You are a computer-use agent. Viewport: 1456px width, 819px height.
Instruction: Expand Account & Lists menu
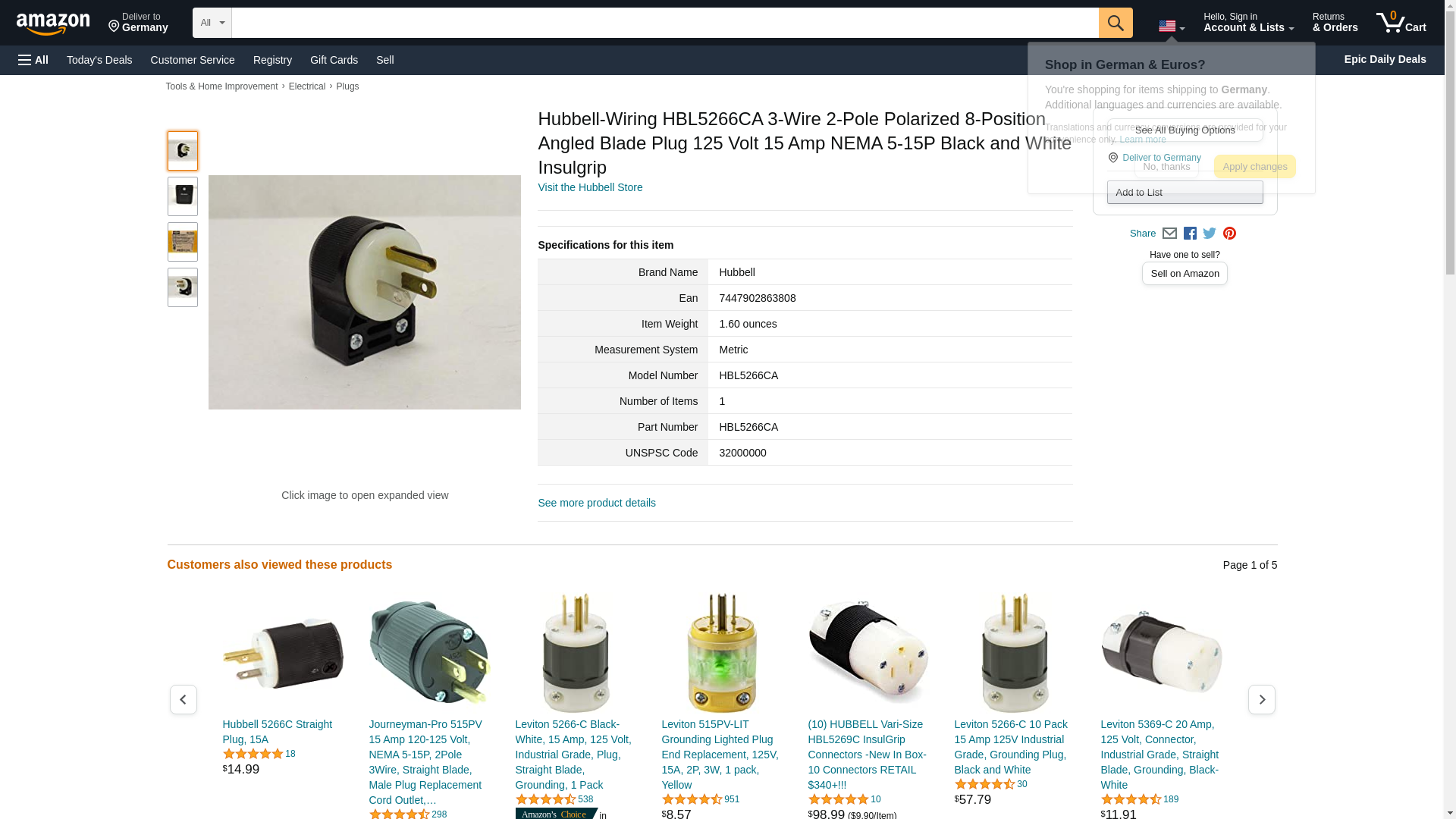coord(1248,23)
